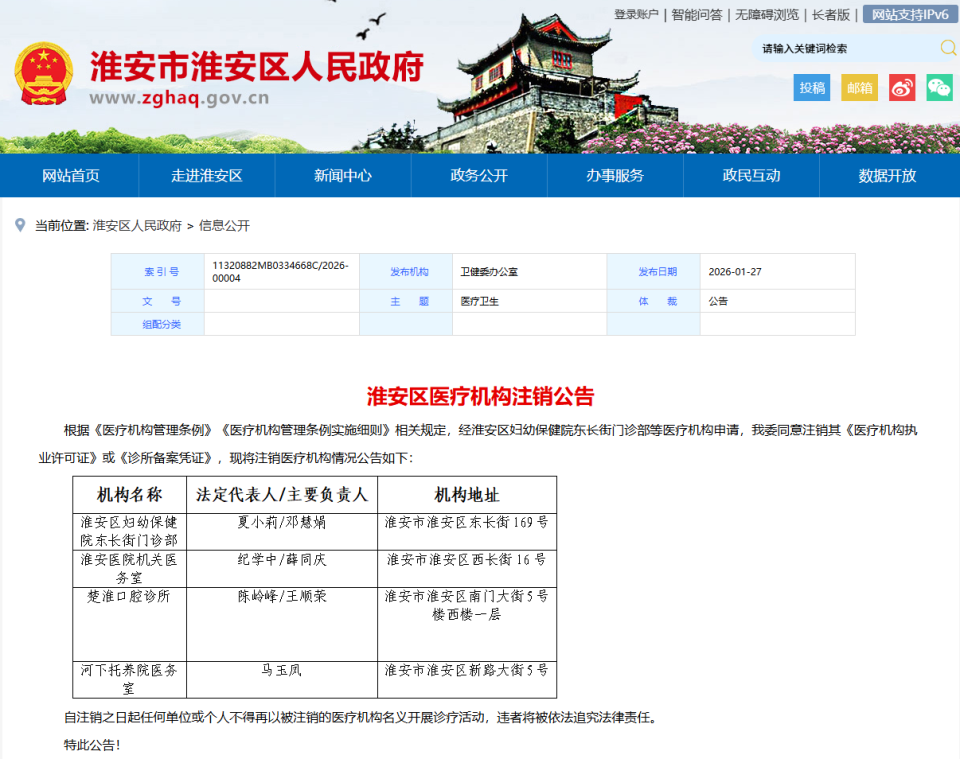This screenshot has width=960, height=759.
Task: Select the 数据开放 navigation item
Action: 888,175
